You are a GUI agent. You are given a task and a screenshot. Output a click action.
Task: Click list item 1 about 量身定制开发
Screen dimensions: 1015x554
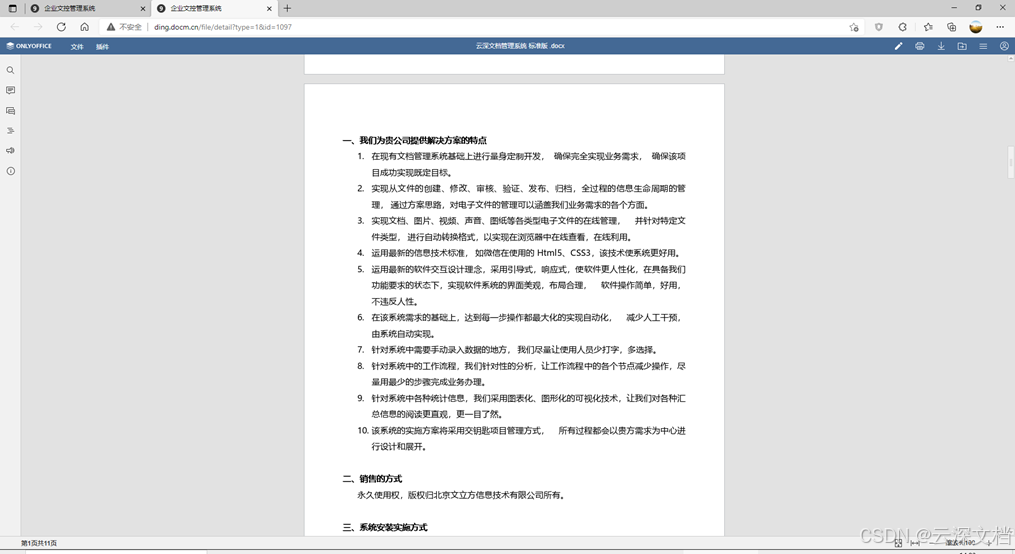pyautogui.click(x=521, y=164)
